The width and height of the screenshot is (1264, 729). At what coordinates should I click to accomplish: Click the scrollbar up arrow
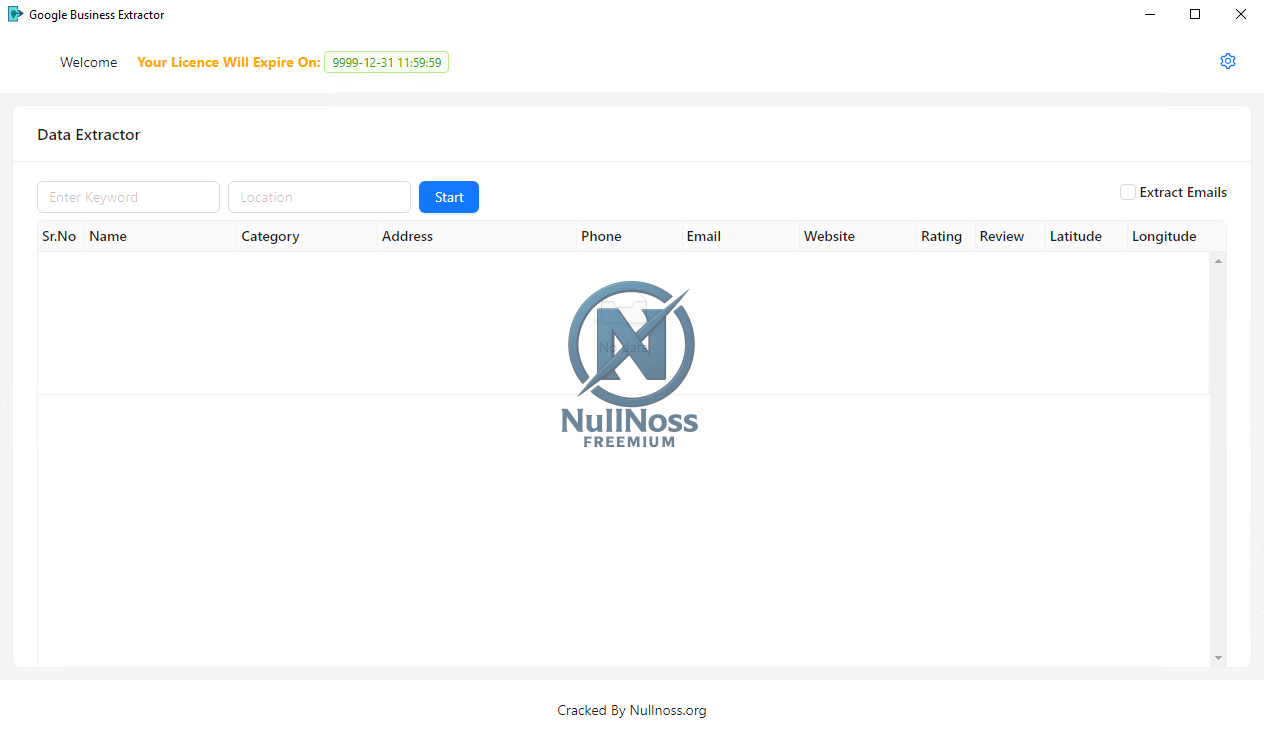click(x=1218, y=260)
